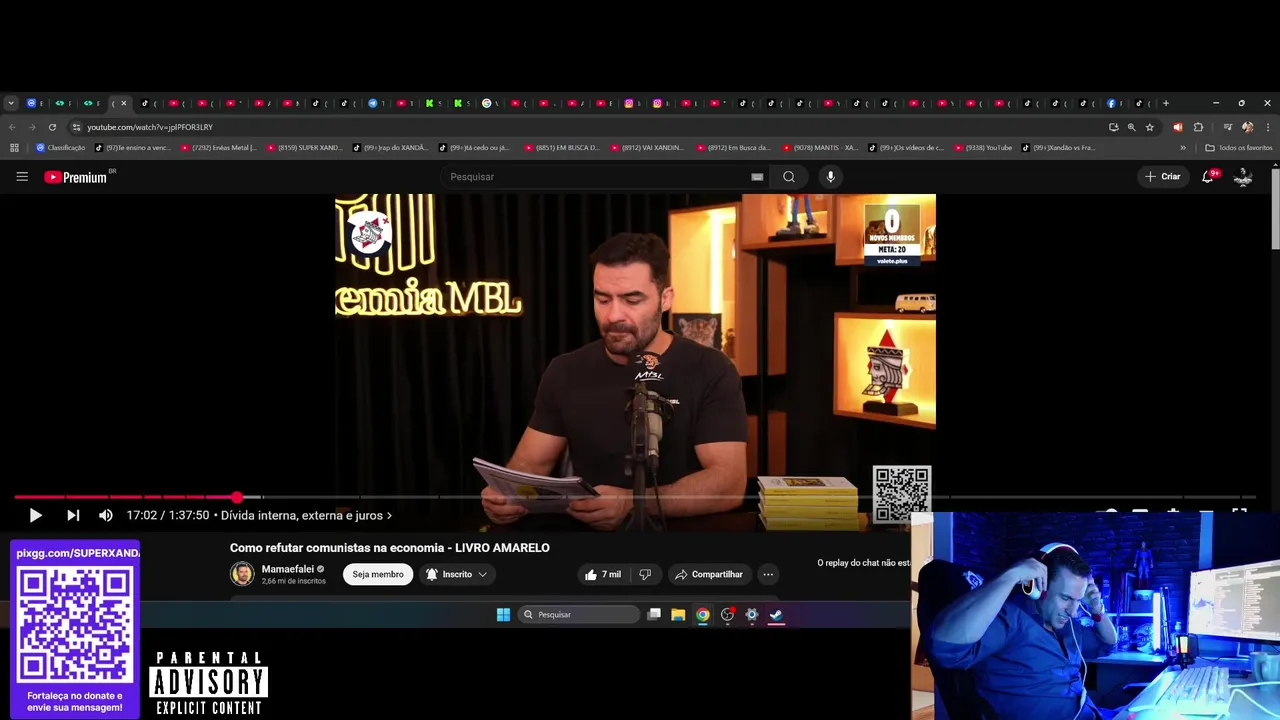Close the active browser tab
The width and height of the screenshot is (1280, 720).
click(124, 103)
